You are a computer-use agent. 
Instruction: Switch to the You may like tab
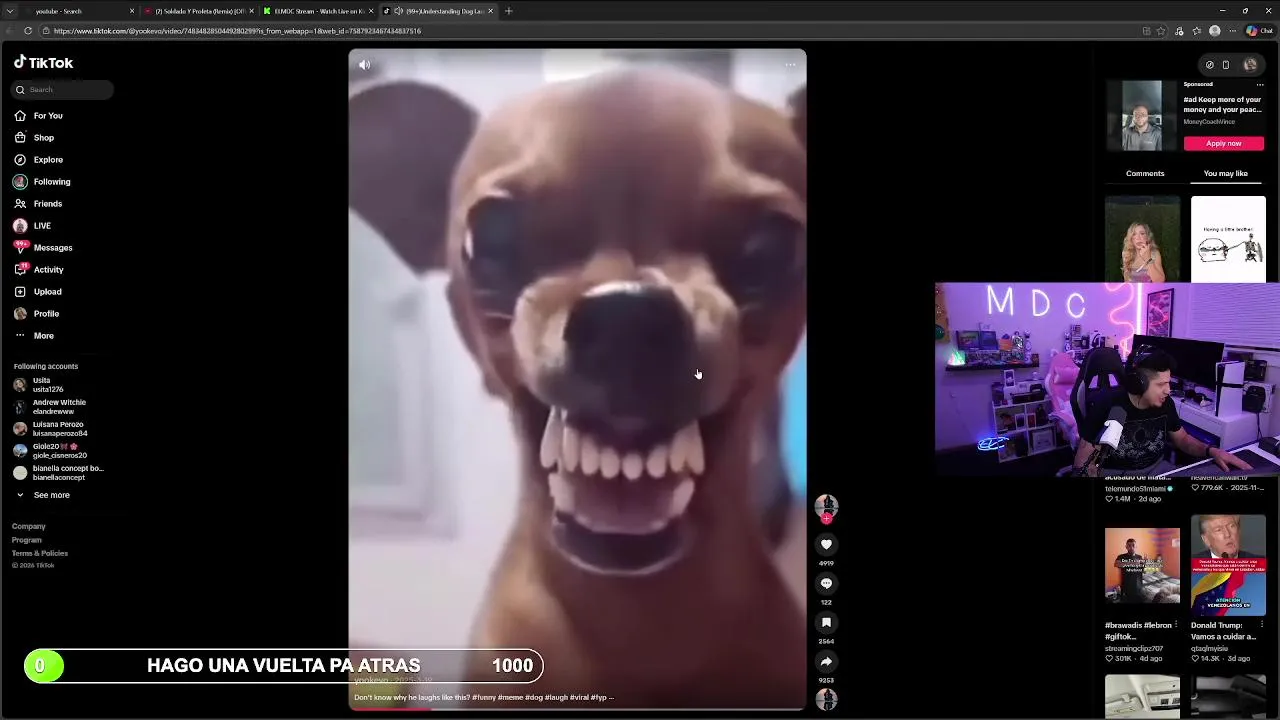tap(1226, 174)
